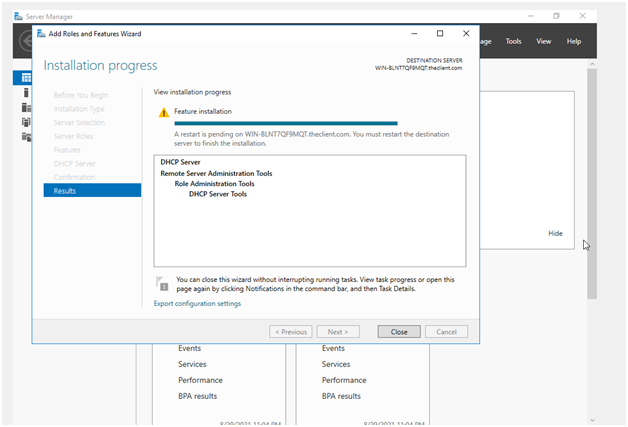Minimize the Add Roles and Features Wizard
This screenshot has width=628, height=427.
414,34
